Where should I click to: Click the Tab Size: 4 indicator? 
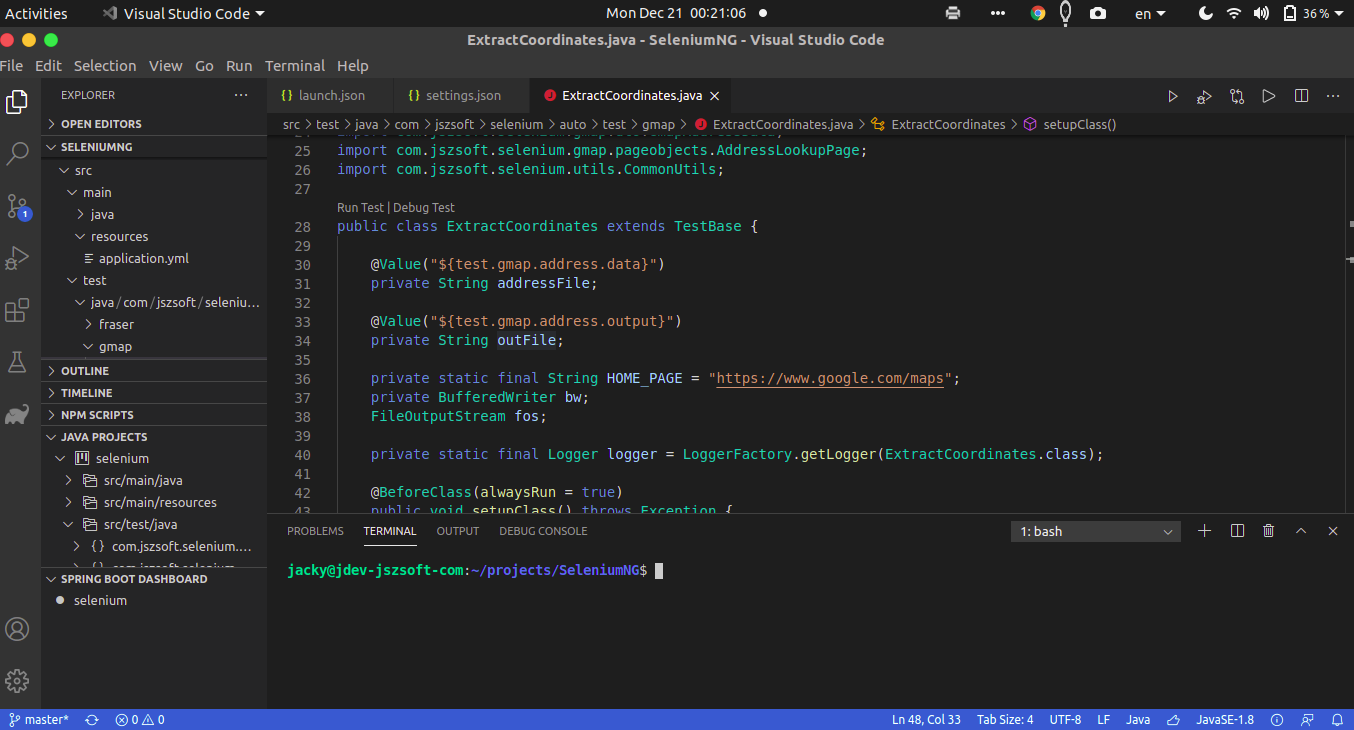(1005, 719)
